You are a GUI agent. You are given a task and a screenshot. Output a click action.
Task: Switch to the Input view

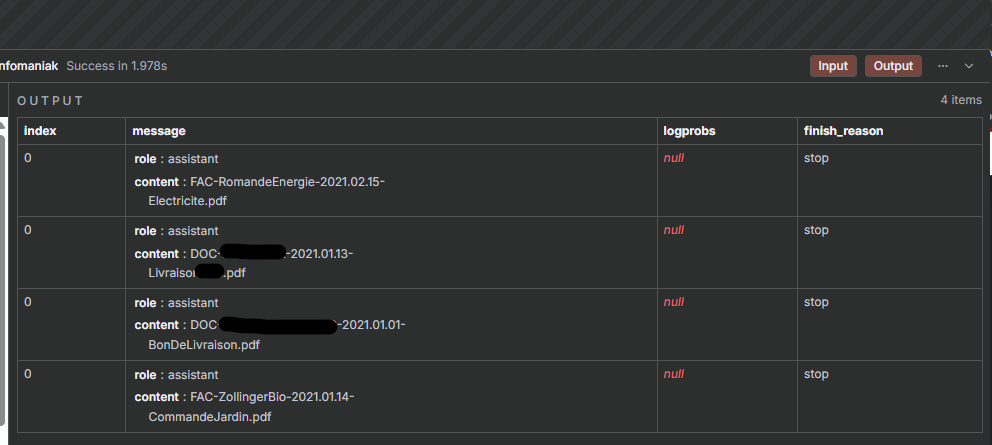pyautogui.click(x=832, y=66)
